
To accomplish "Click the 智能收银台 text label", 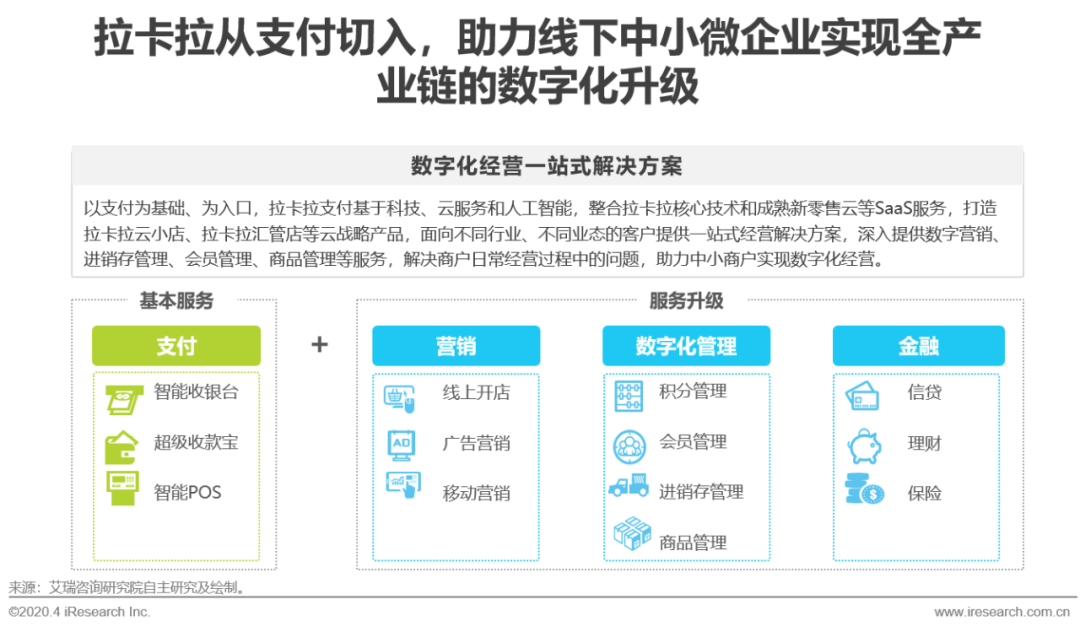I will point(196,392).
